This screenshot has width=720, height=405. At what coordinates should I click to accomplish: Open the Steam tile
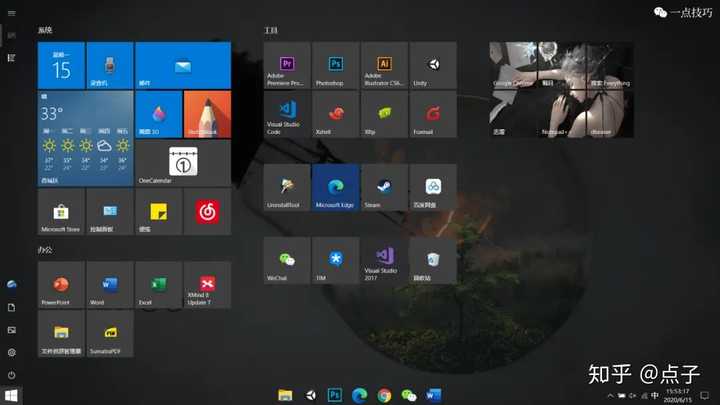pyautogui.click(x=384, y=187)
